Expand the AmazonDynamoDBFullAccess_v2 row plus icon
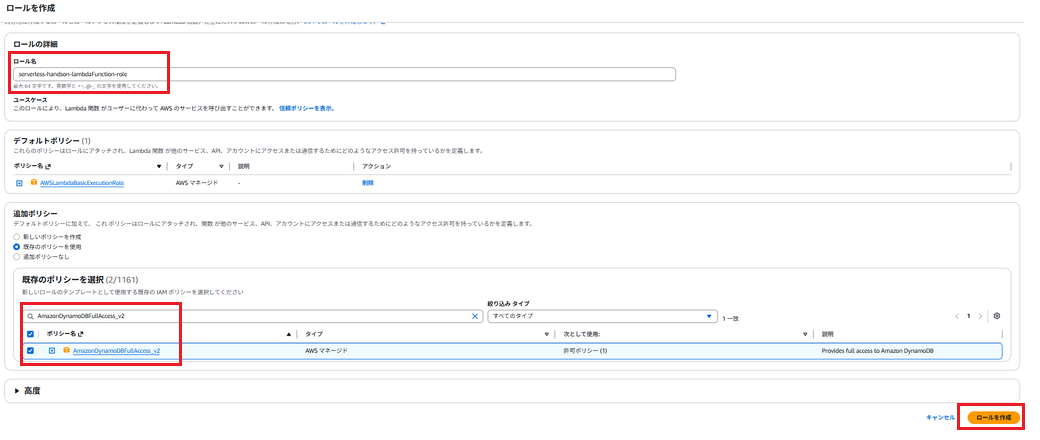 pos(52,350)
